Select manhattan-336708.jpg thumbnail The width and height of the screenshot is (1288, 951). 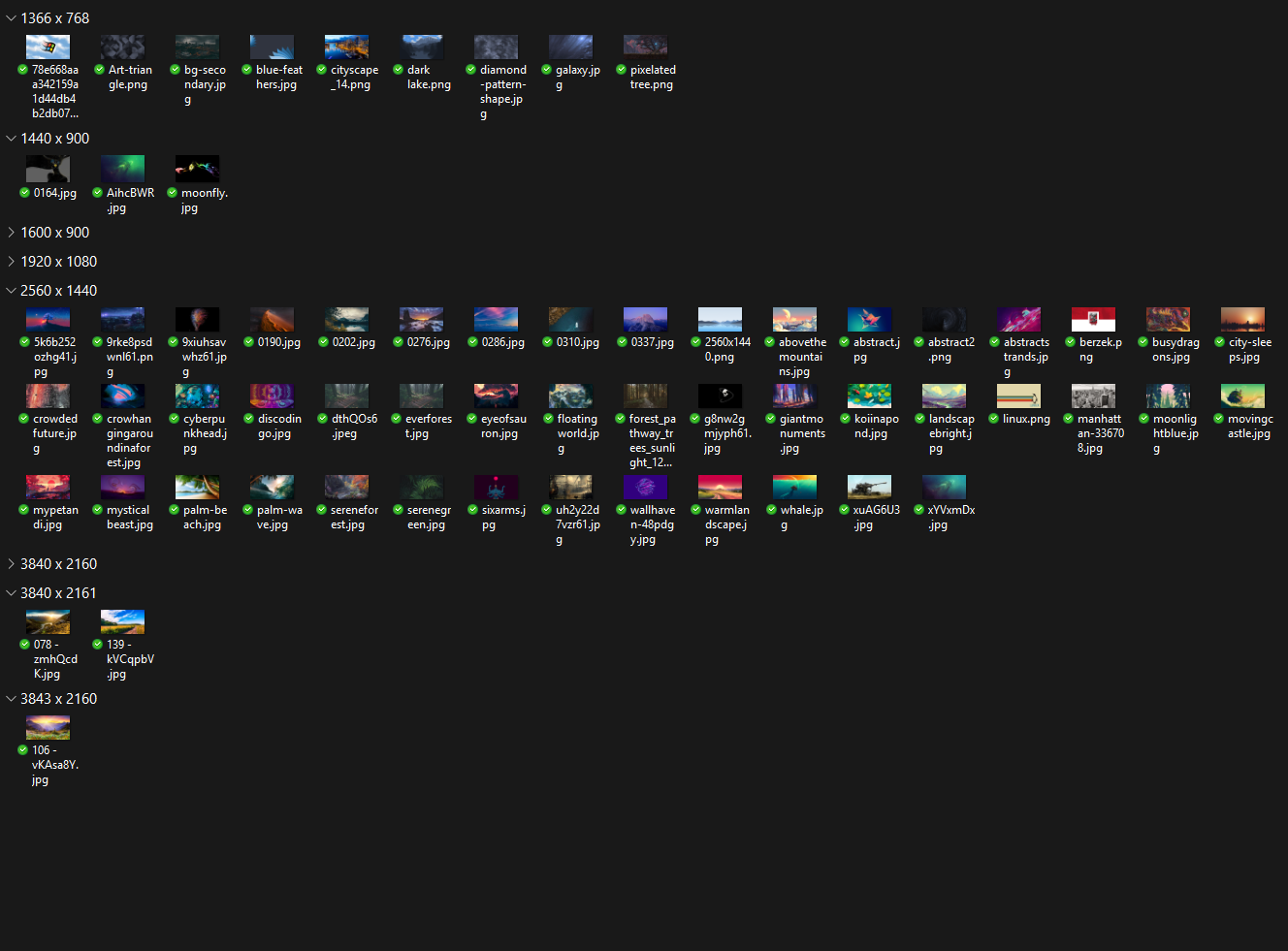pos(1093,396)
